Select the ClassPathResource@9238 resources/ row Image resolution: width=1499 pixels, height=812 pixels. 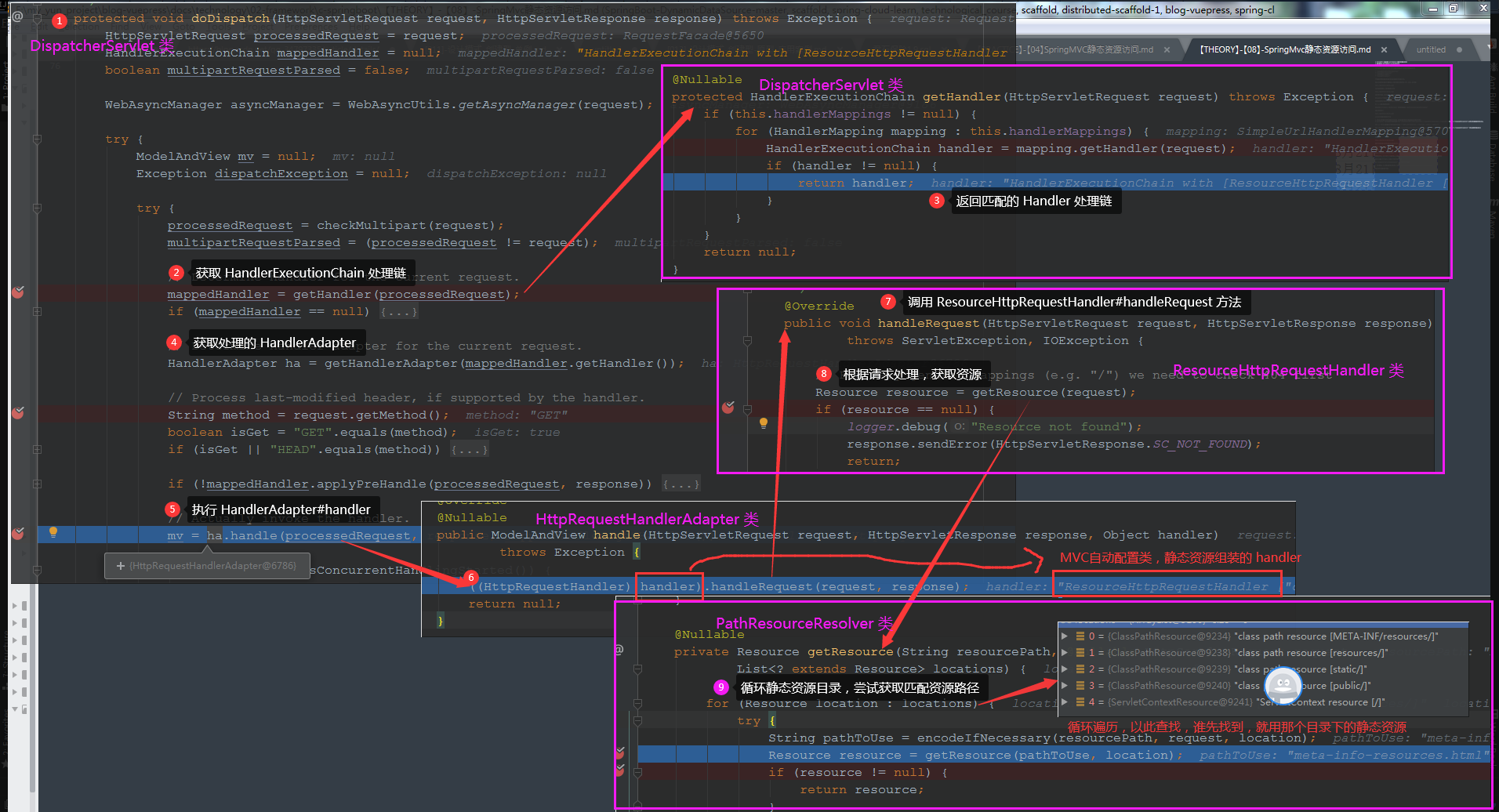(x=1263, y=653)
